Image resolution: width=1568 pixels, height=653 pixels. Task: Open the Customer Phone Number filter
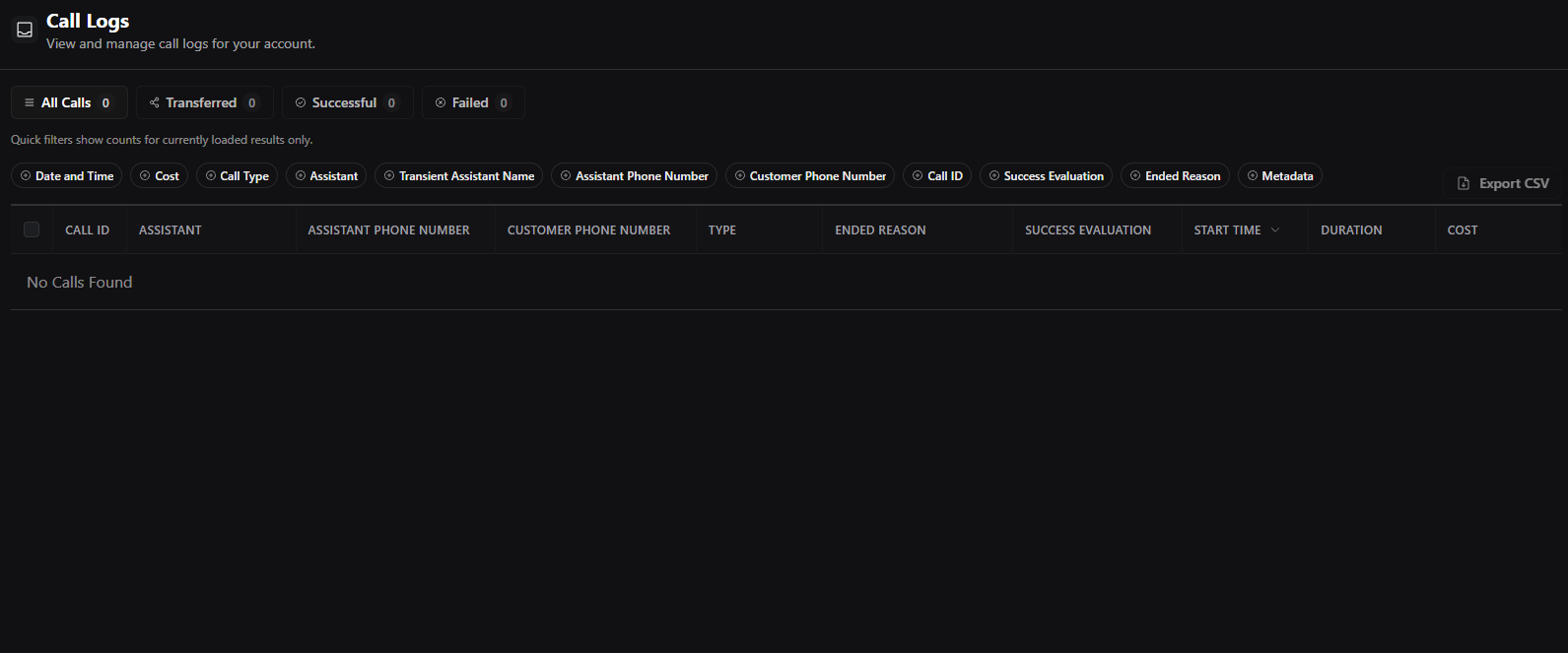click(x=810, y=176)
